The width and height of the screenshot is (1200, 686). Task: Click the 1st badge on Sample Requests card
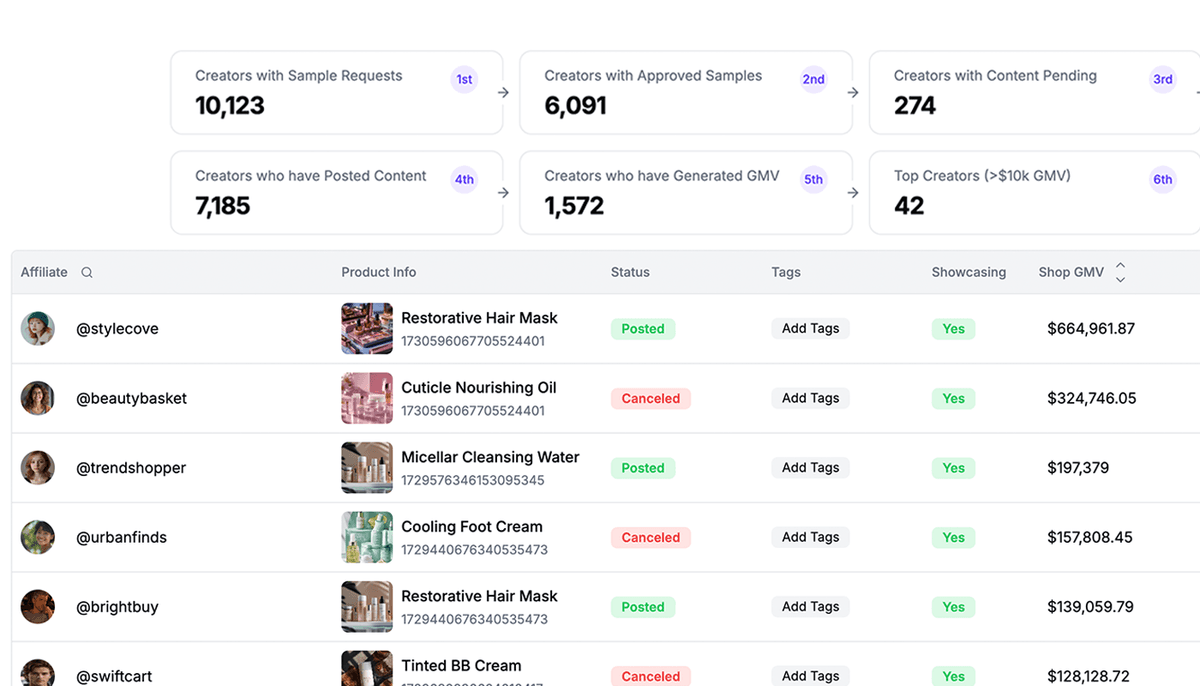coord(463,79)
